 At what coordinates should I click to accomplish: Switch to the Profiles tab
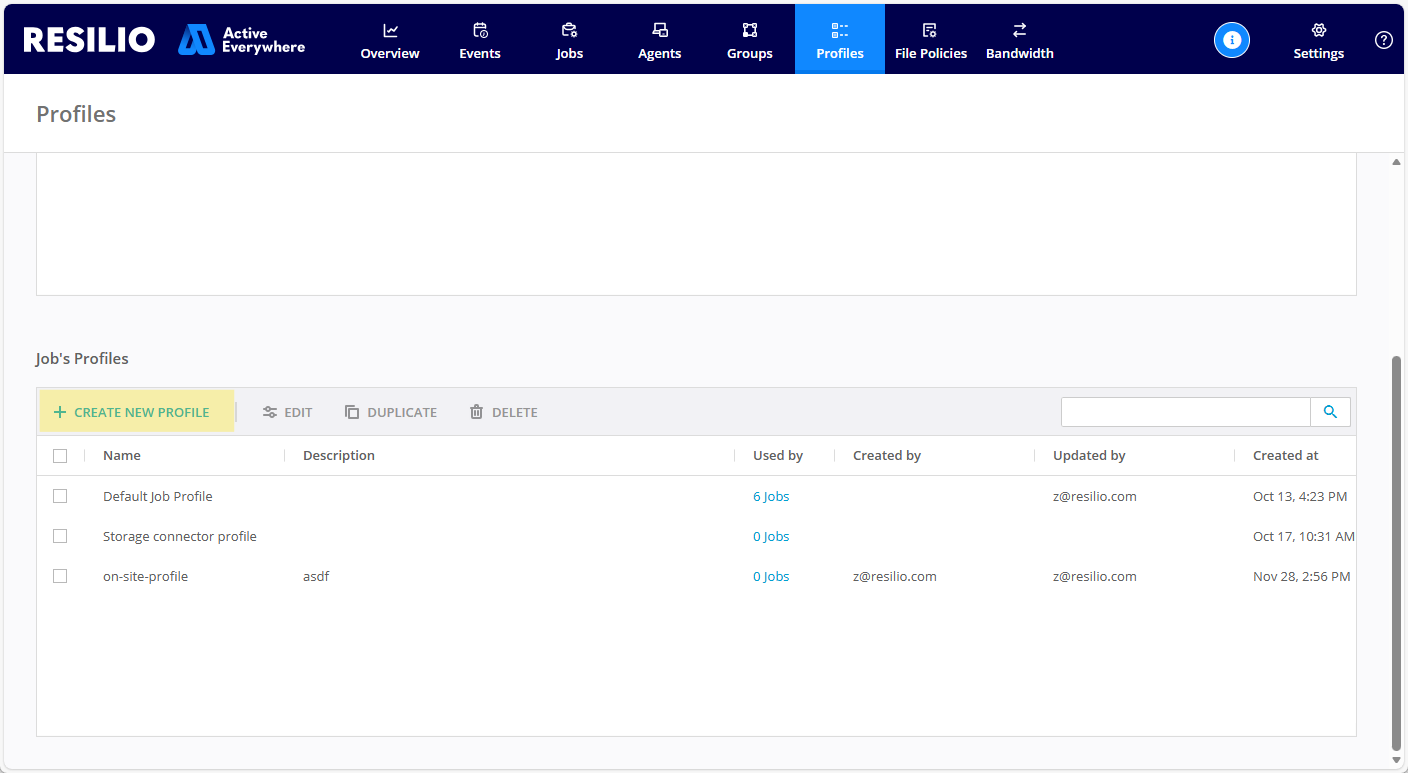pyautogui.click(x=839, y=40)
